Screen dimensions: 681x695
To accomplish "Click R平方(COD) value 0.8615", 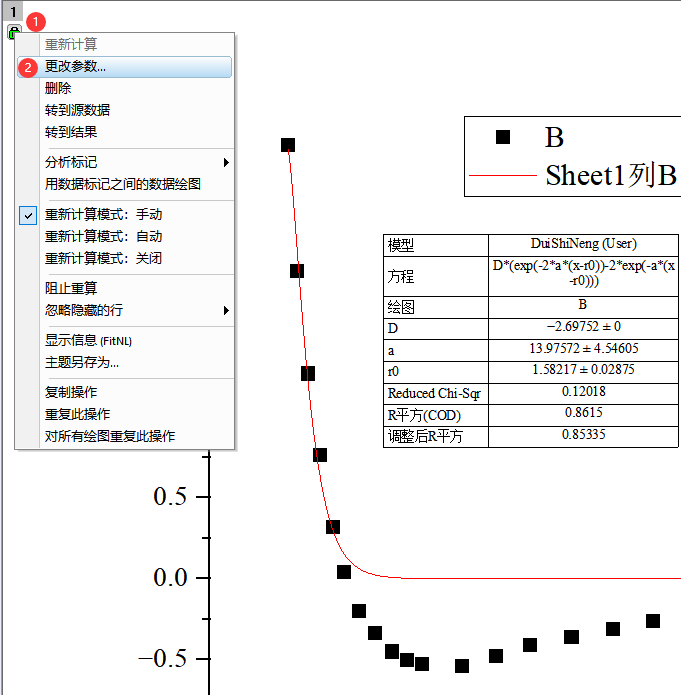I will click(x=583, y=413).
